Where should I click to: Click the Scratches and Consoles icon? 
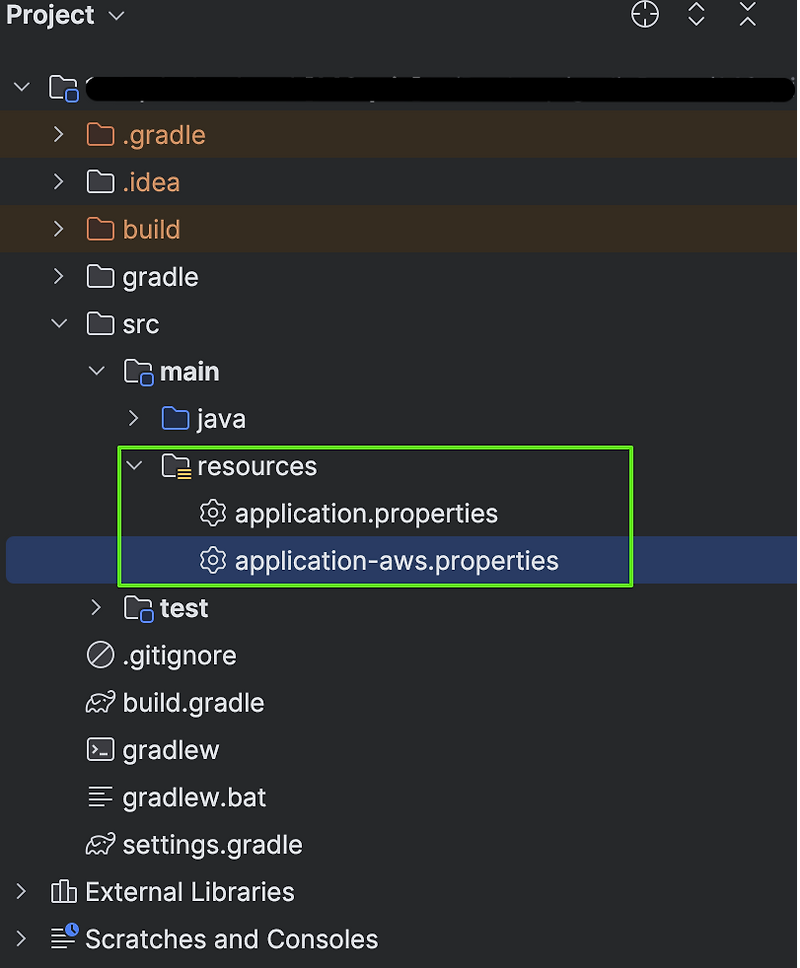coord(63,938)
